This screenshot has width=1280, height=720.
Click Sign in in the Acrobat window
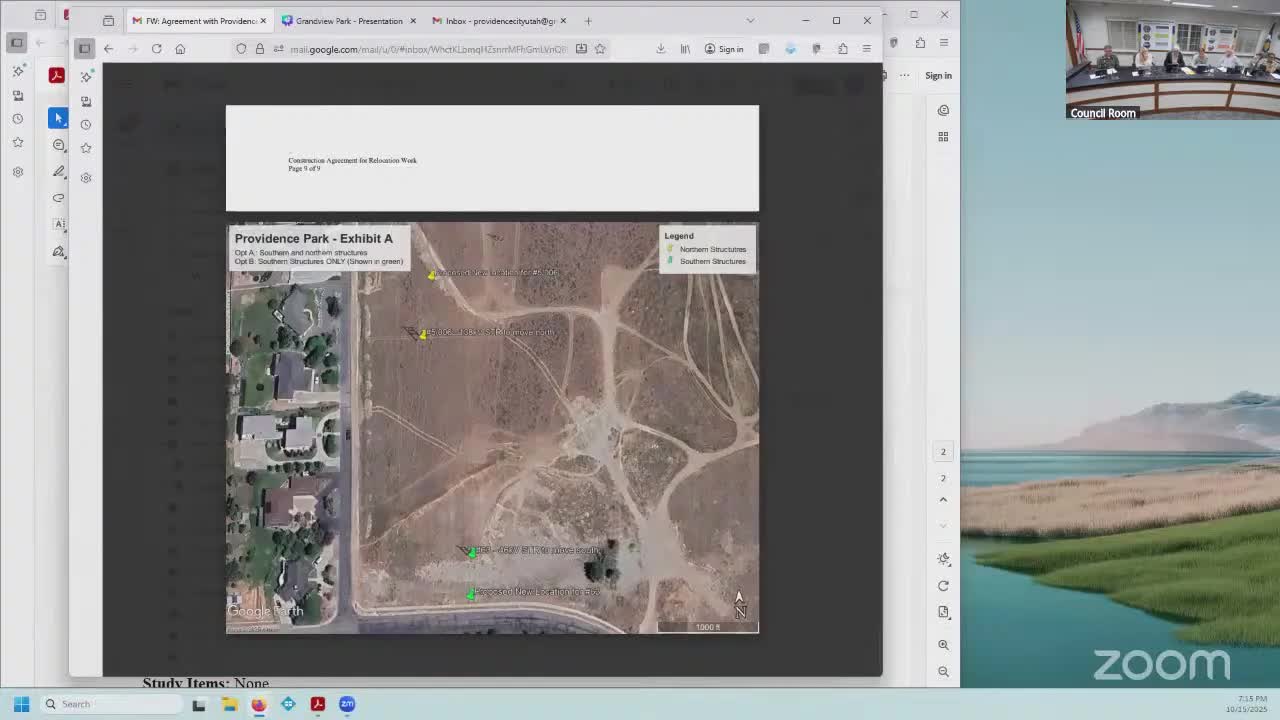(x=937, y=76)
